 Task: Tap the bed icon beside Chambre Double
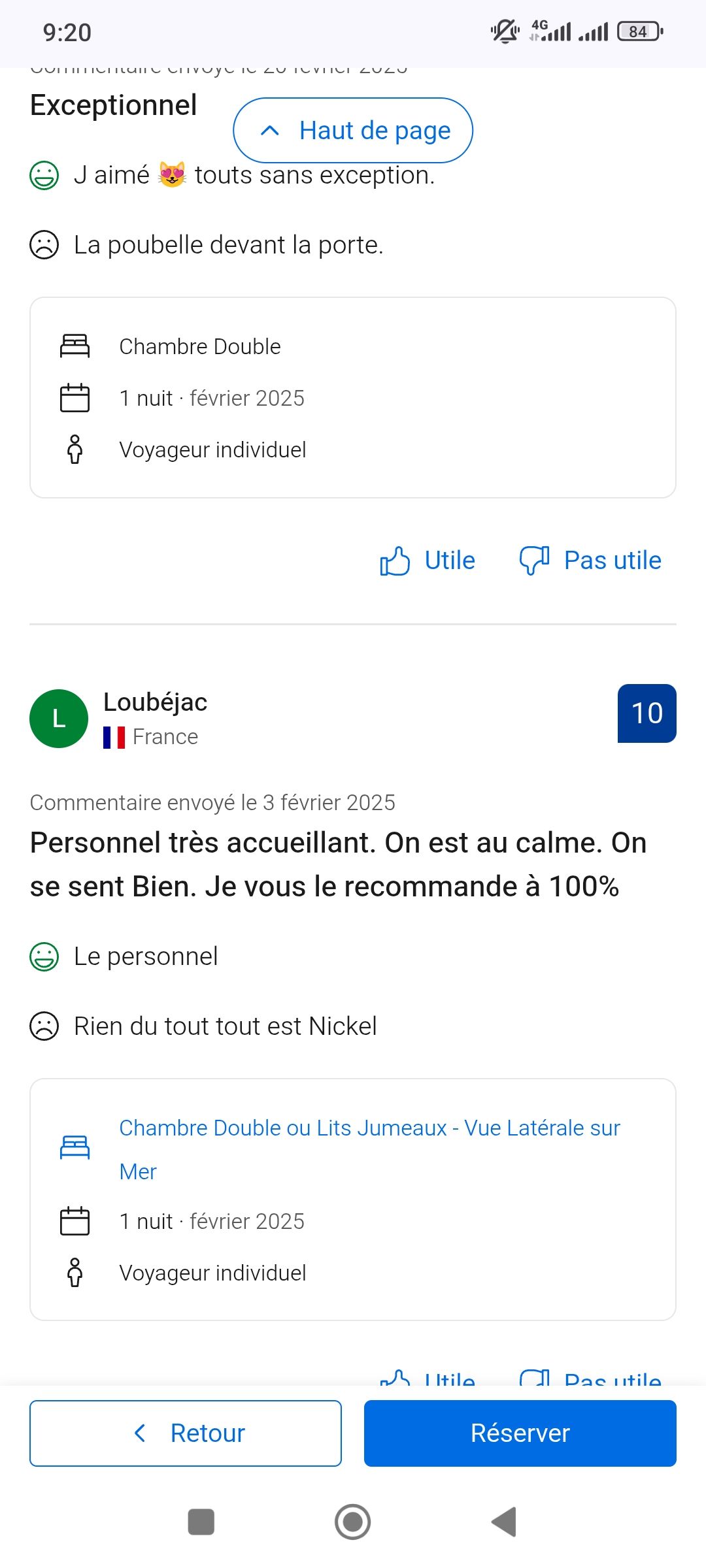[75, 346]
